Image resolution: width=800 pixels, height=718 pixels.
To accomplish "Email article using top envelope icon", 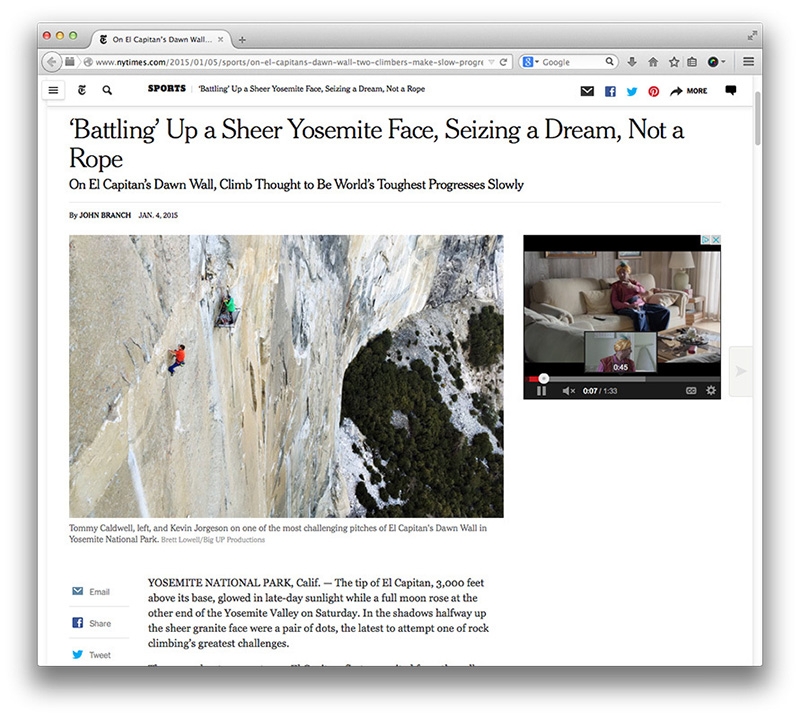I will tap(587, 91).
